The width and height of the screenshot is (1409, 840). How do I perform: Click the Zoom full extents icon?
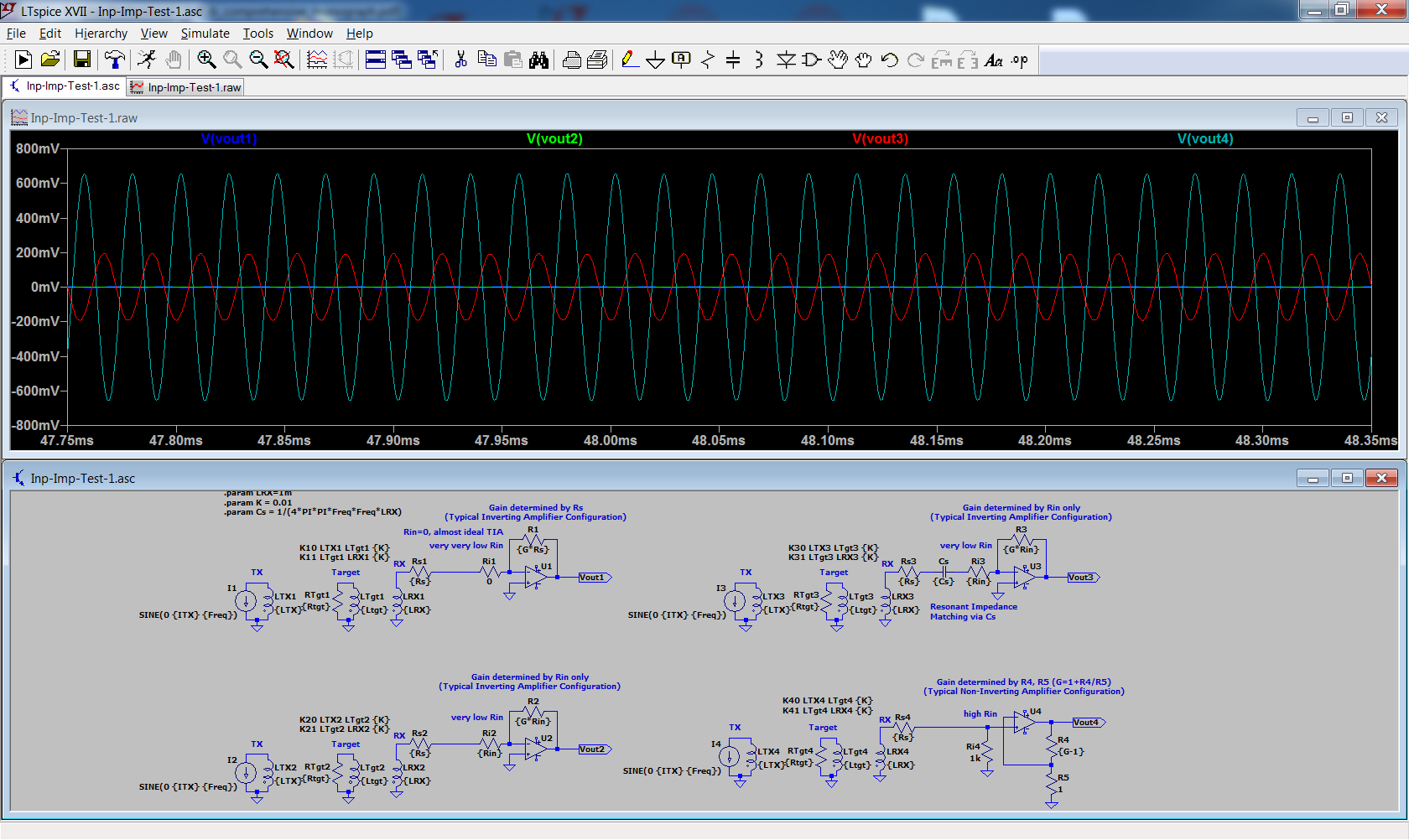284,60
